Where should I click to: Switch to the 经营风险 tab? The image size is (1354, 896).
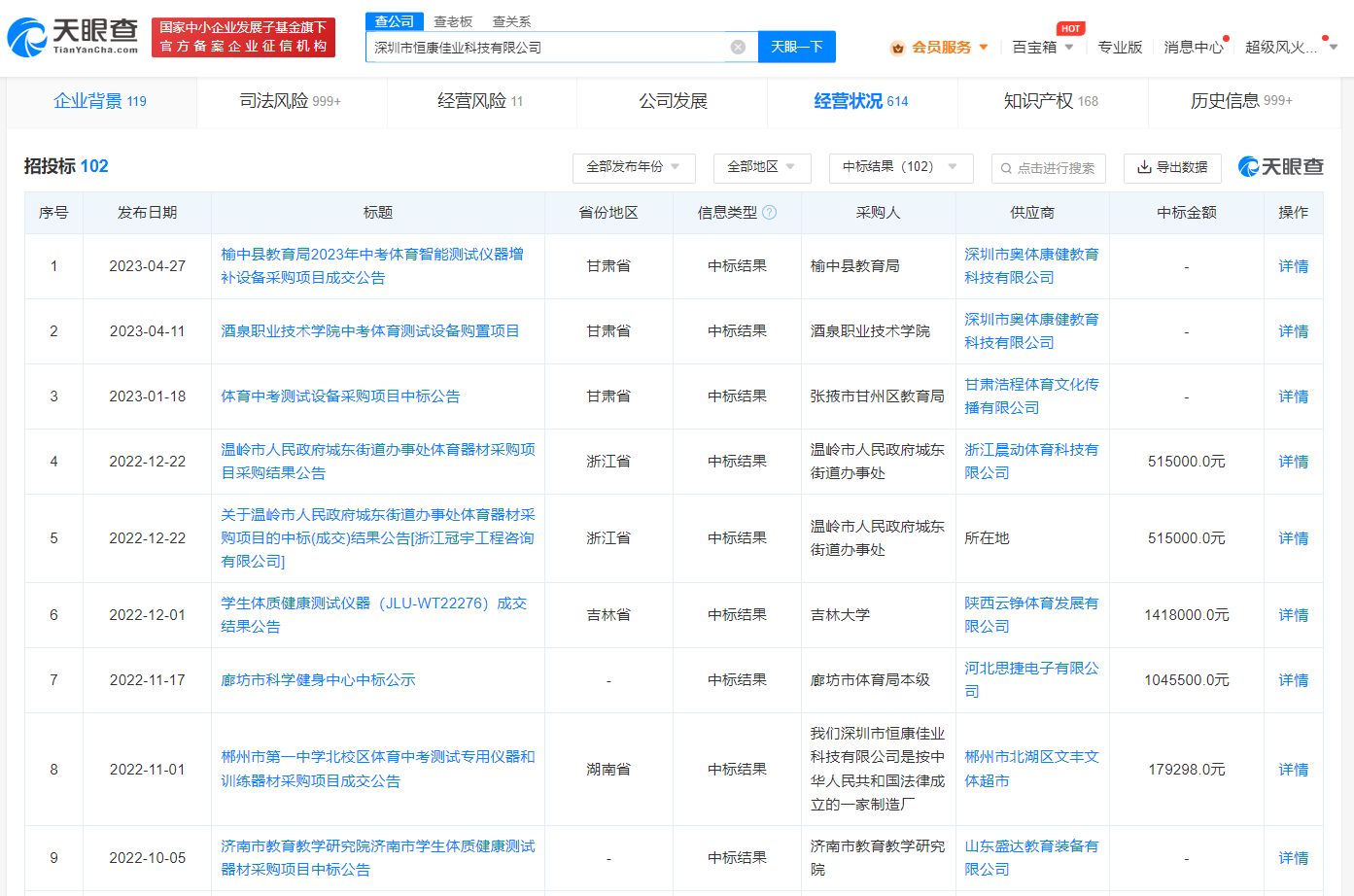coord(480,101)
